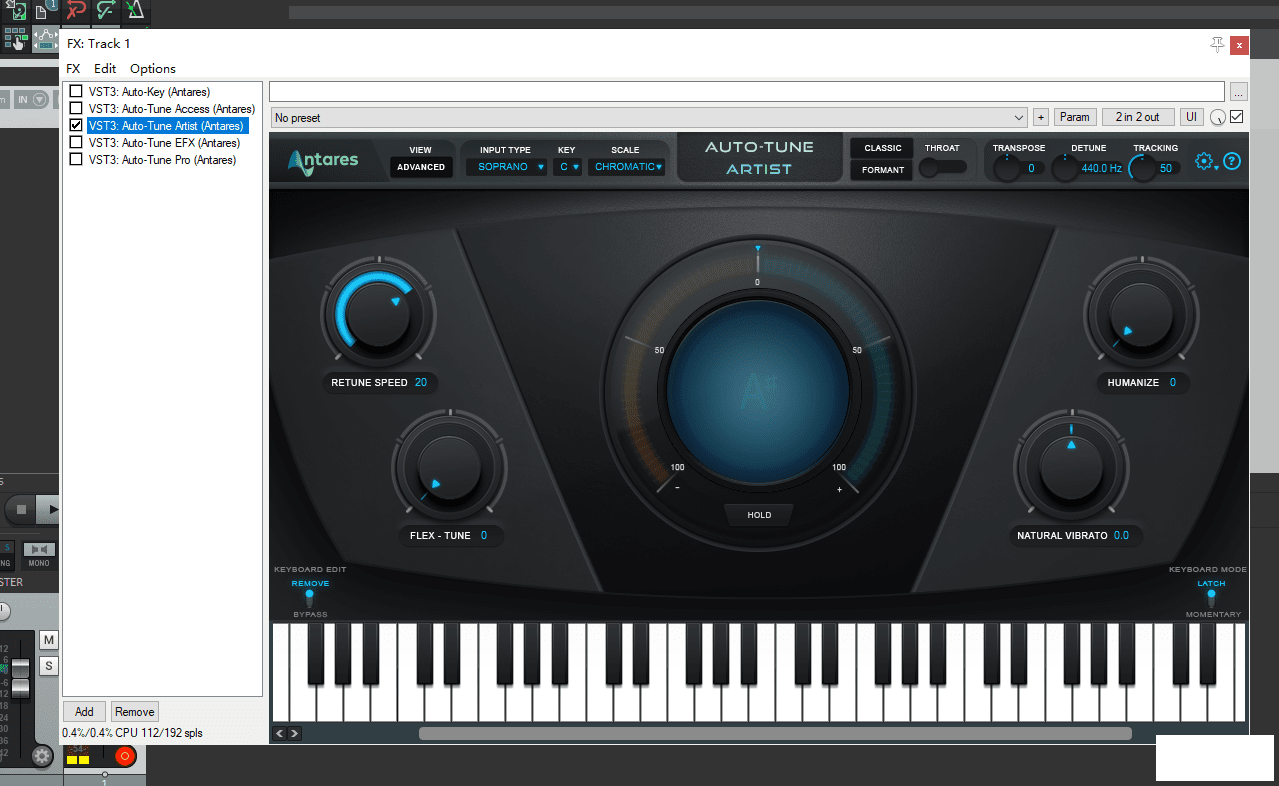Open Auto-Tune settings gear menu
This screenshot has width=1279, height=786.
click(1206, 161)
